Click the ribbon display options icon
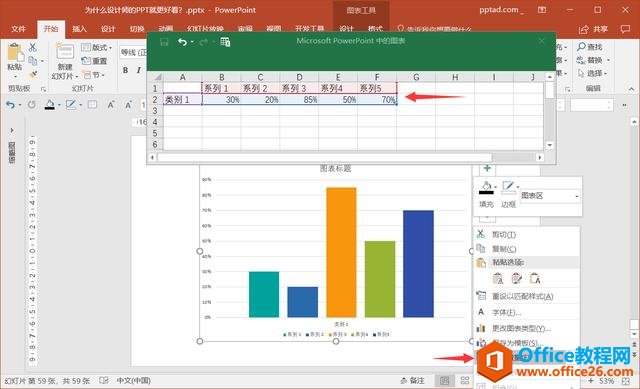This screenshot has width=640, height=389. click(x=542, y=10)
